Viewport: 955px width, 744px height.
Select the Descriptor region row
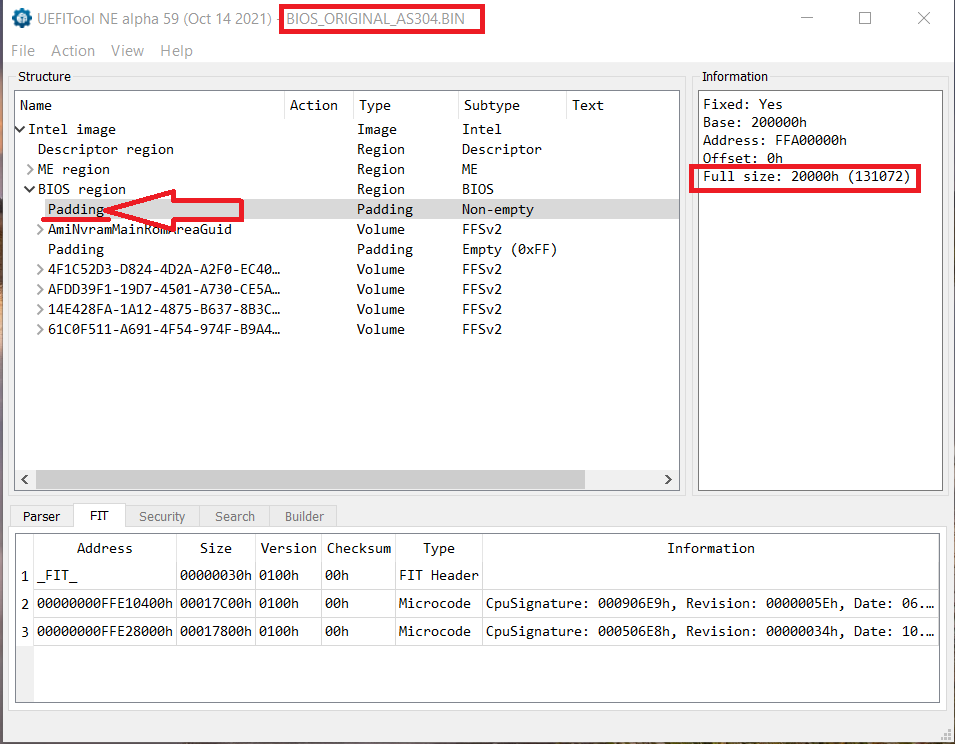(x=347, y=149)
